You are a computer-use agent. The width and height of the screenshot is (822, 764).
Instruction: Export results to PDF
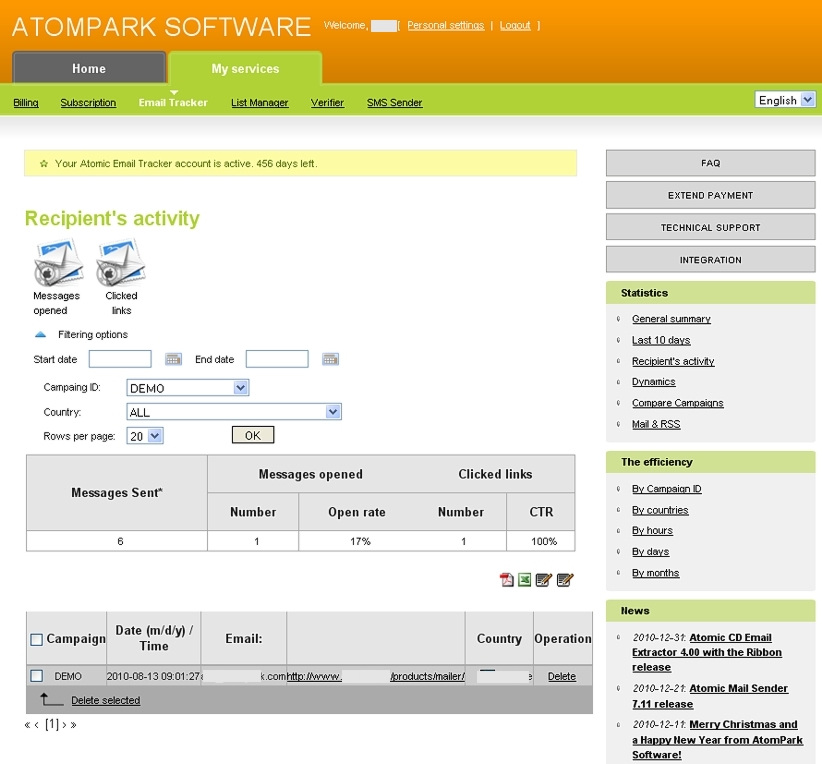[506, 579]
